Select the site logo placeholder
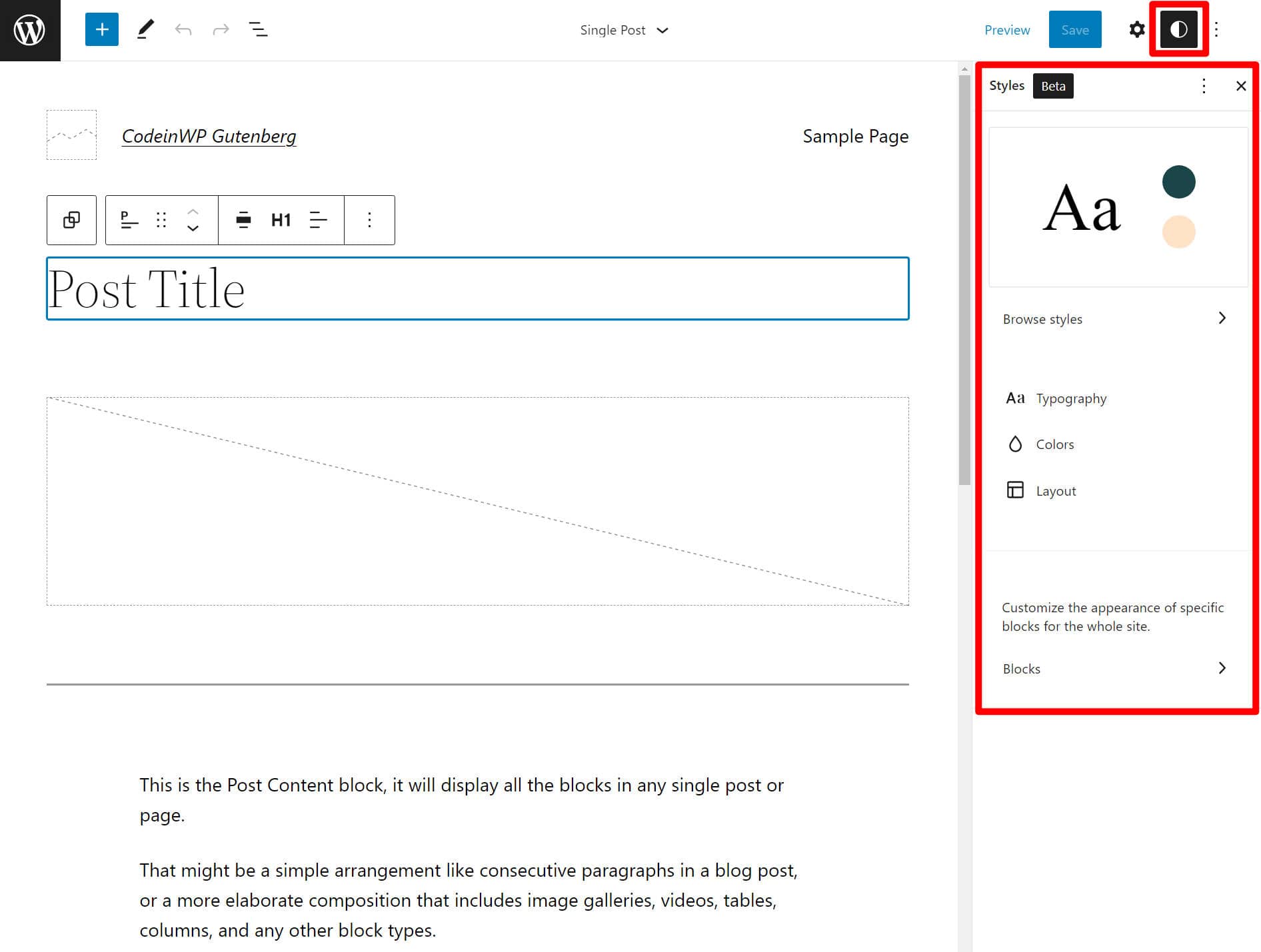 (x=71, y=135)
